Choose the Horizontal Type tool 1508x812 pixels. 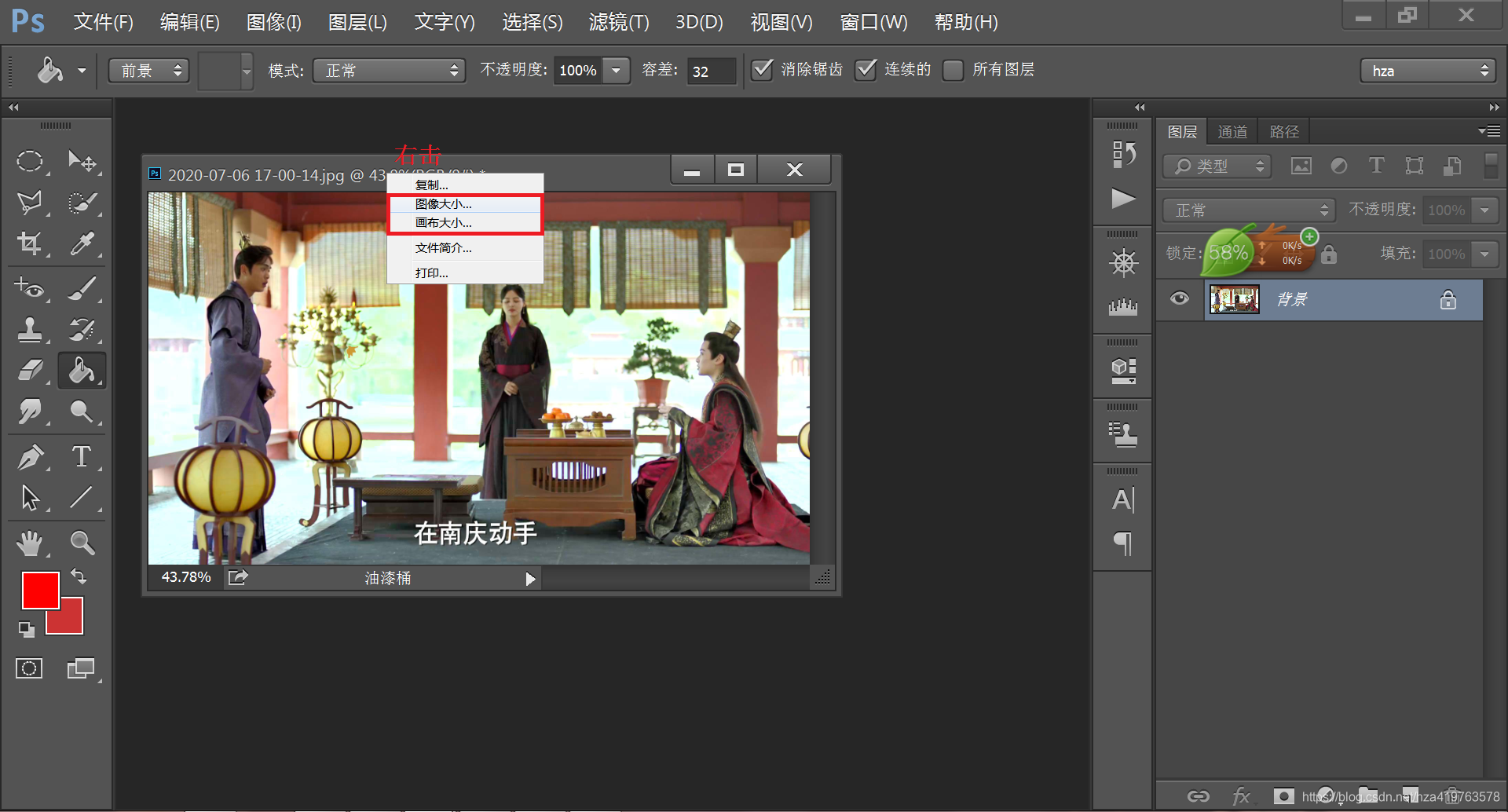pos(82,456)
